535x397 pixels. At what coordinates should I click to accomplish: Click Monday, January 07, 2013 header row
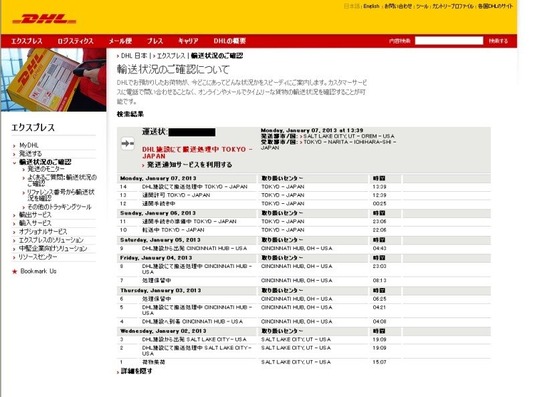(304, 178)
